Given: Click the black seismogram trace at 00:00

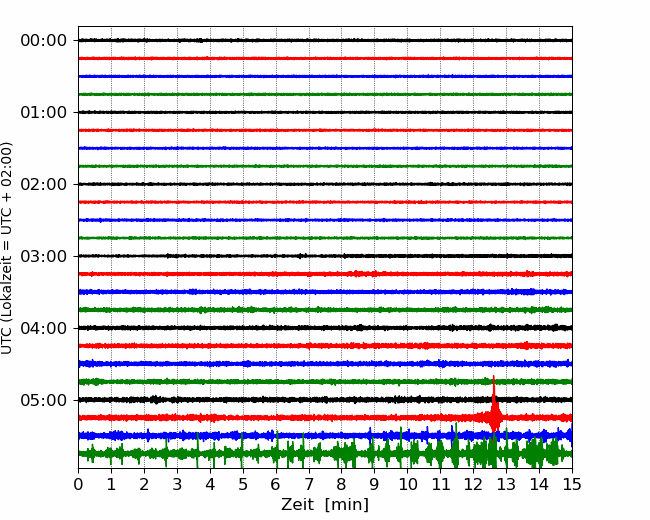Looking at the screenshot, I should tap(325, 40).
